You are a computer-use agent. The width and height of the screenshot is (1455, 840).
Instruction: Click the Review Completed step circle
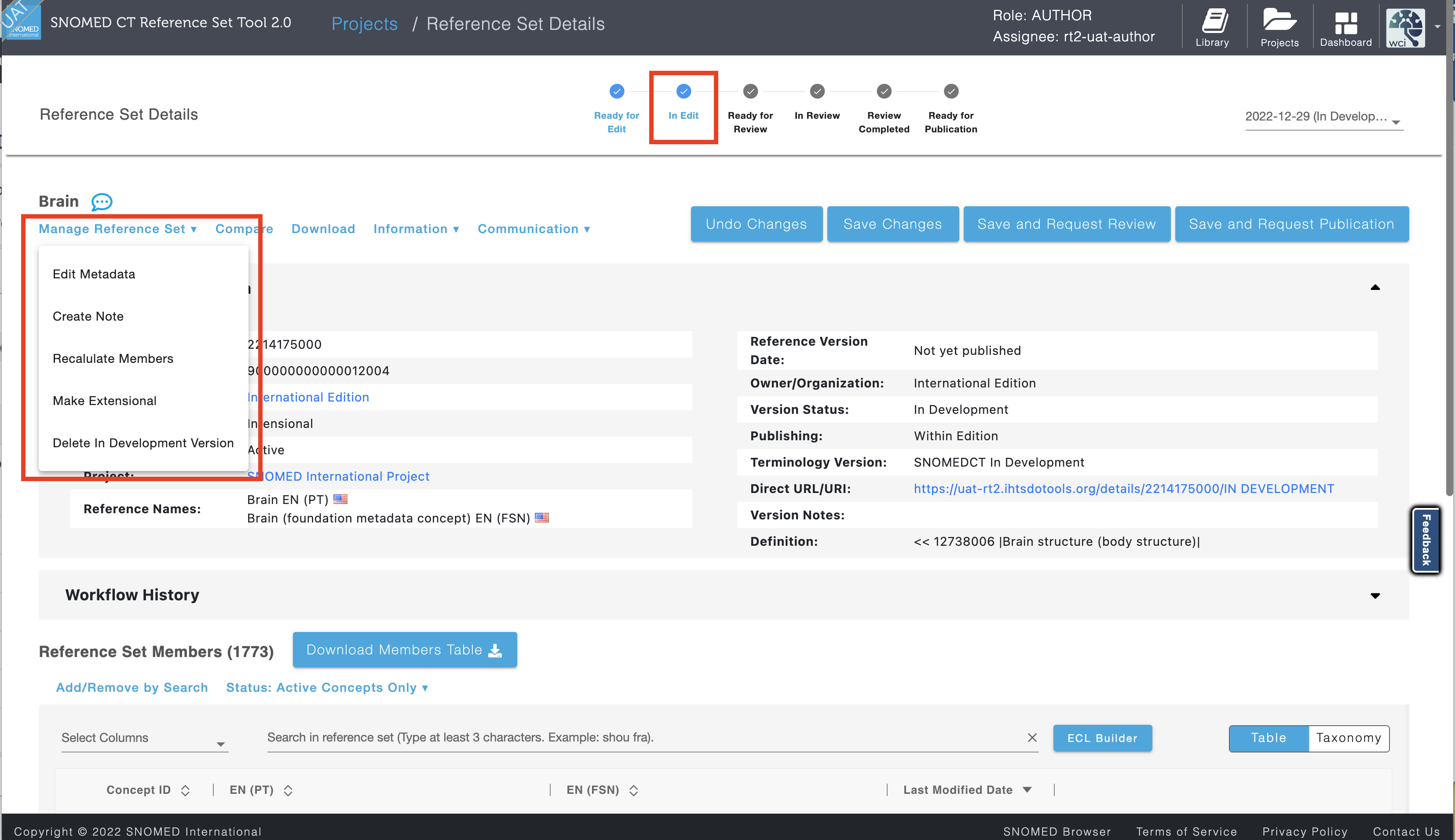coord(885,91)
